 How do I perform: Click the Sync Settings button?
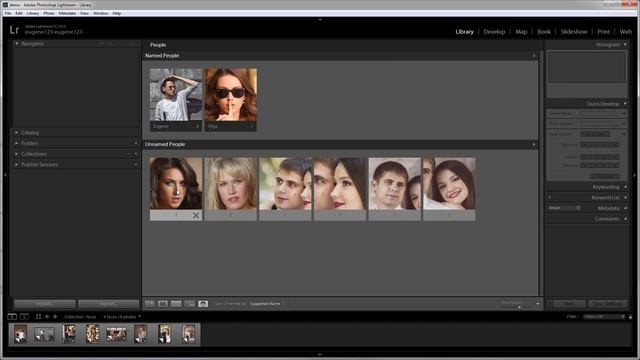click(608, 304)
